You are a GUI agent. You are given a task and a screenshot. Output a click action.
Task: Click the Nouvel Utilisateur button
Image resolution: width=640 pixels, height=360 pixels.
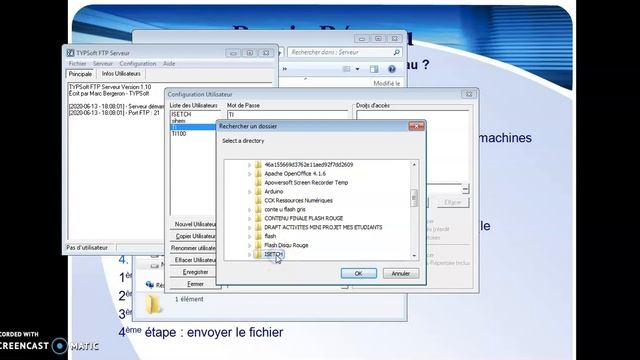pyautogui.click(x=194, y=224)
